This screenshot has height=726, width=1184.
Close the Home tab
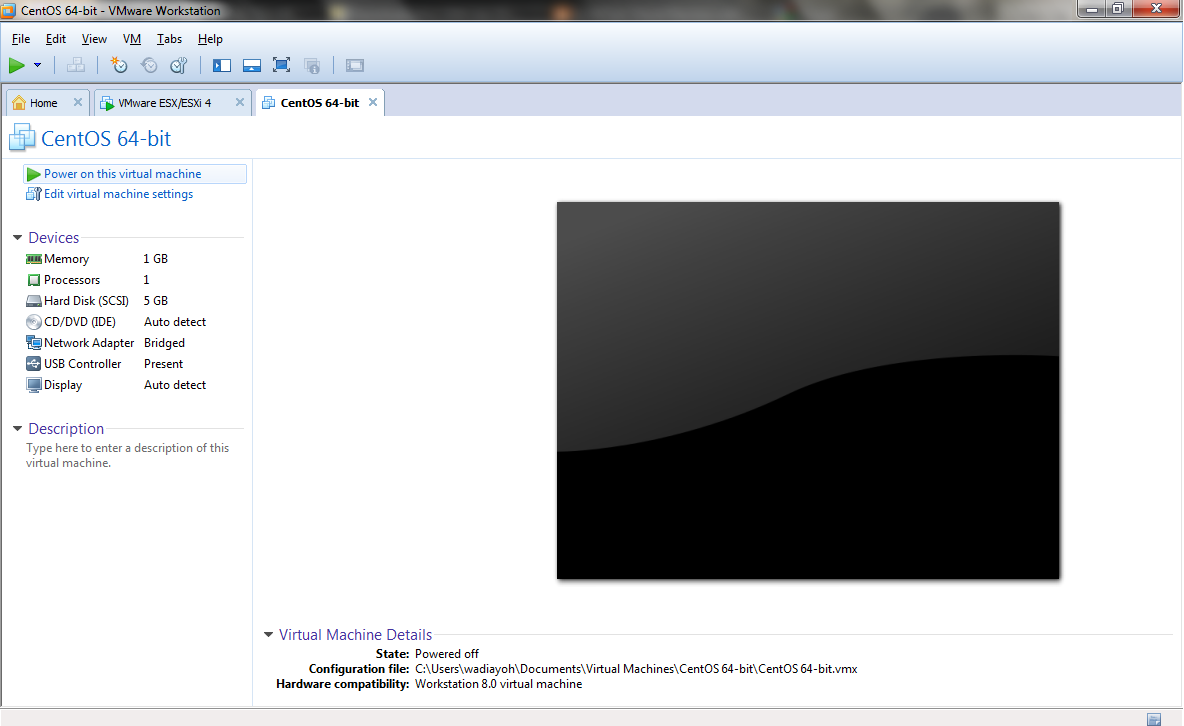point(78,102)
